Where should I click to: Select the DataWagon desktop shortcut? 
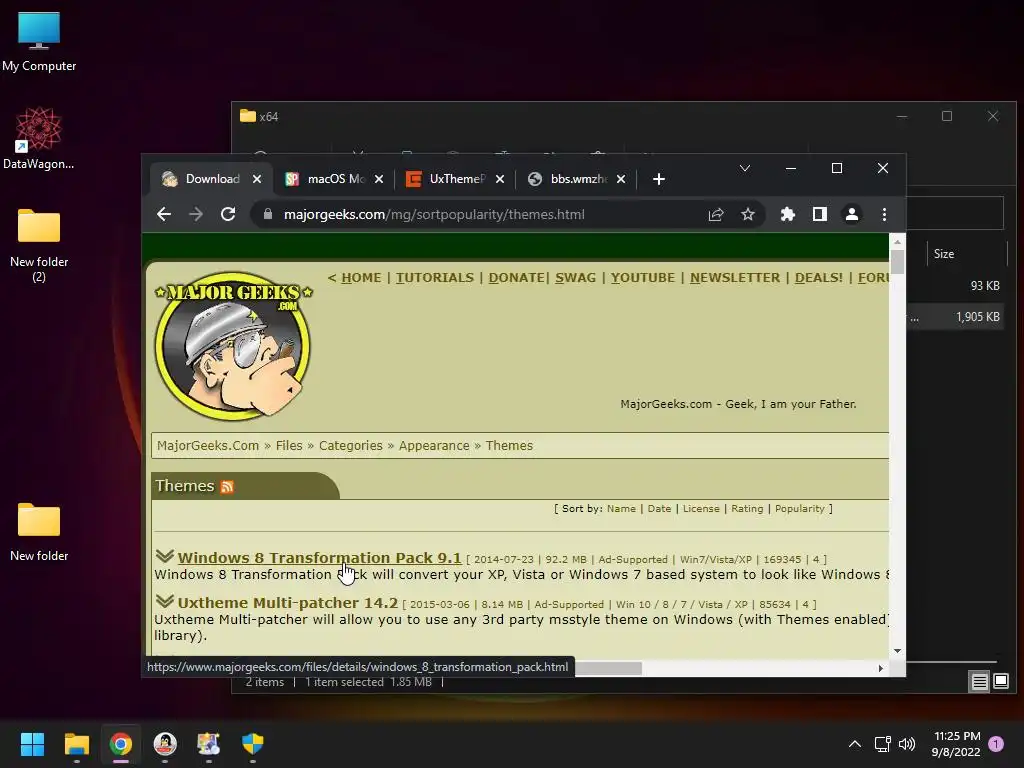(x=39, y=138)
